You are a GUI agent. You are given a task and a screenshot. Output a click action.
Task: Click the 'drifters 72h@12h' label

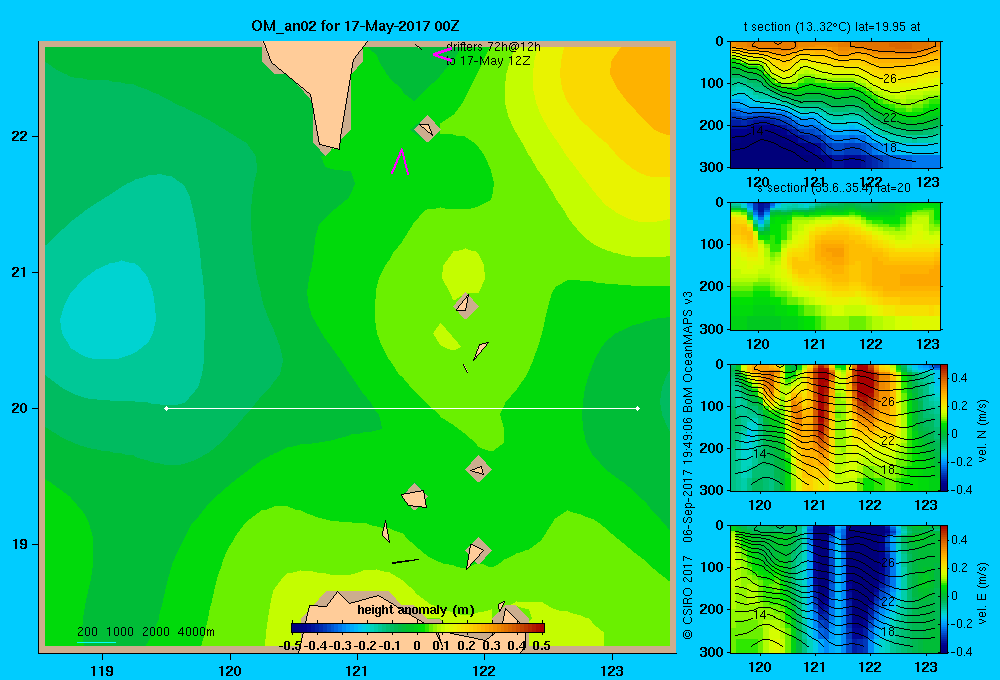click(x=493, y=47)
